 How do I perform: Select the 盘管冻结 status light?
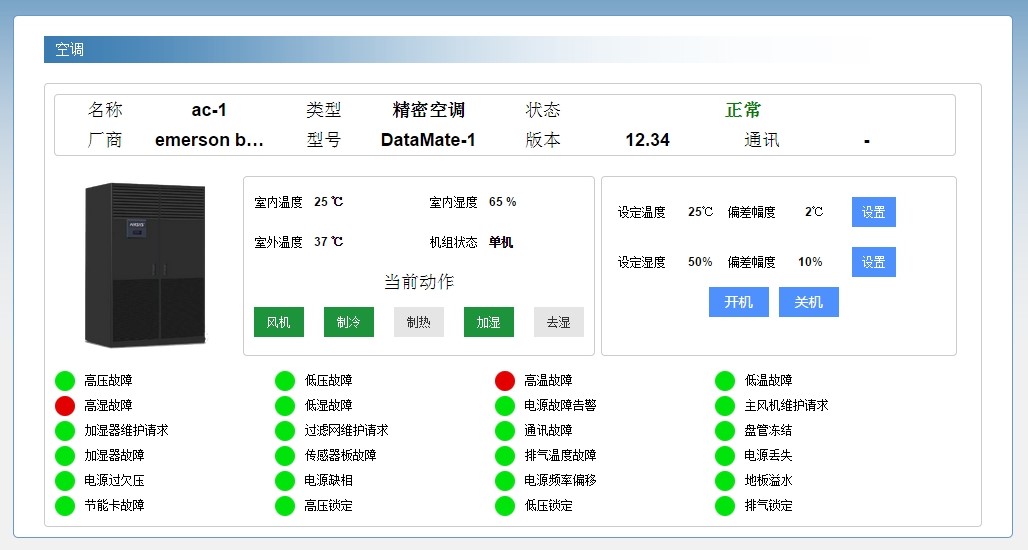point(725,430)
